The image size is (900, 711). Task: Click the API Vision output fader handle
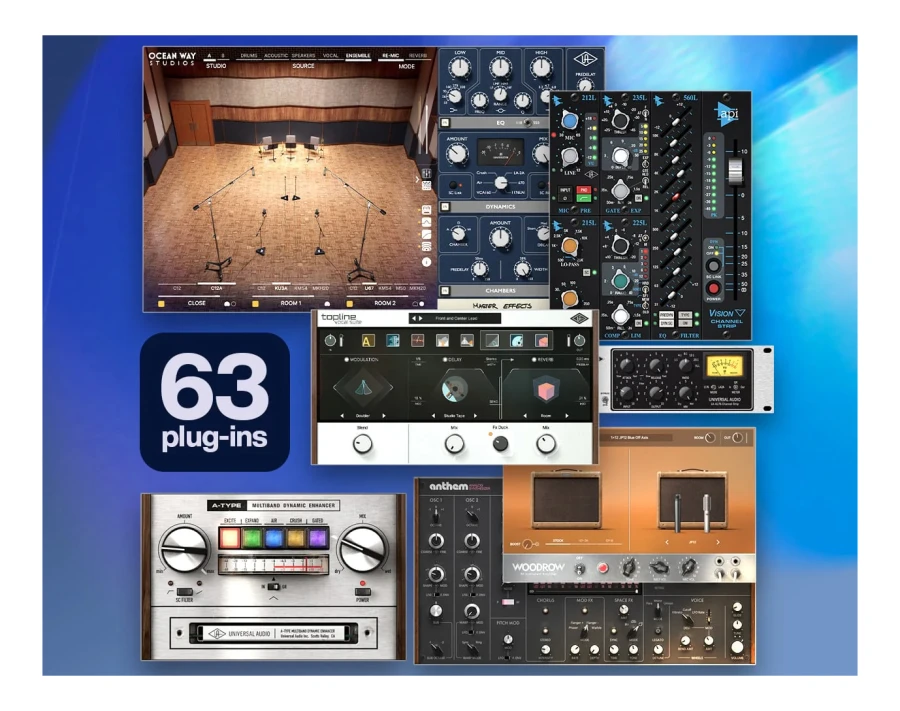(x=735, y=172)
